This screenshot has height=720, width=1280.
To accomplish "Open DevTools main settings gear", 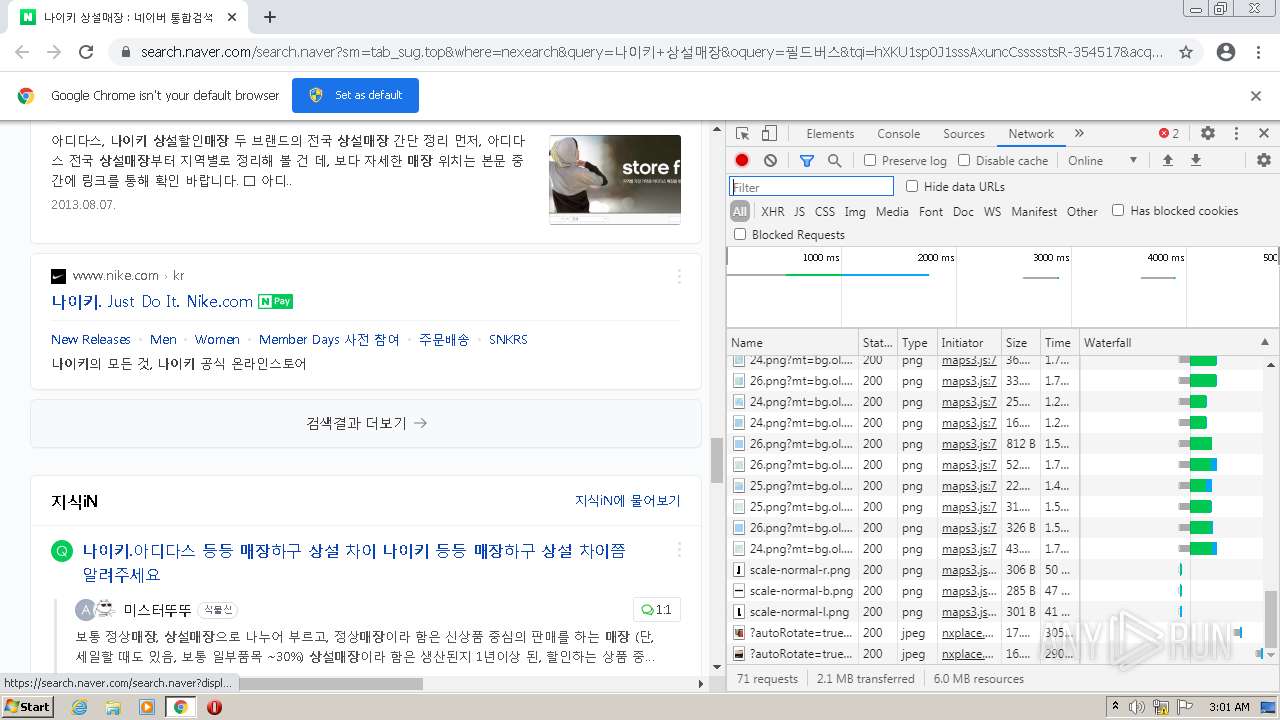I will (1208, 133).
